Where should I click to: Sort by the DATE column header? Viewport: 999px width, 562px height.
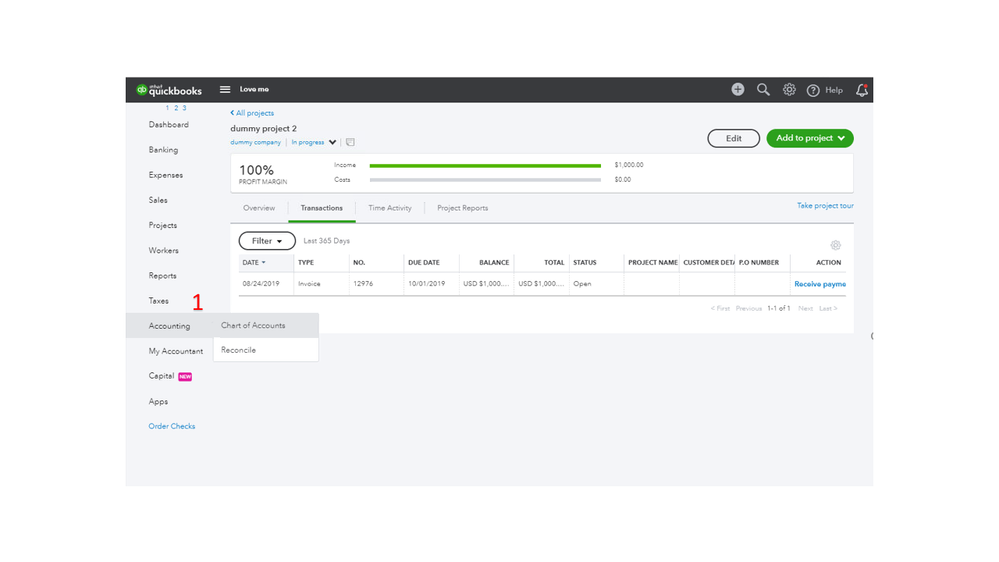point(254,263)
